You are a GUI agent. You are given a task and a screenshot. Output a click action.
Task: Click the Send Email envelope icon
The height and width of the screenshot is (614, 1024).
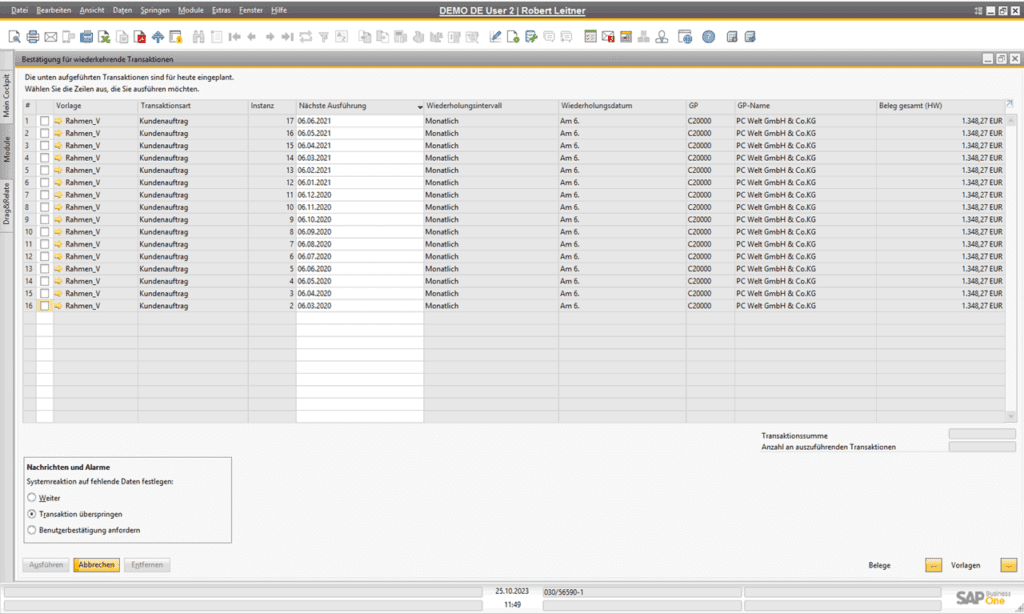pos(50,37)
